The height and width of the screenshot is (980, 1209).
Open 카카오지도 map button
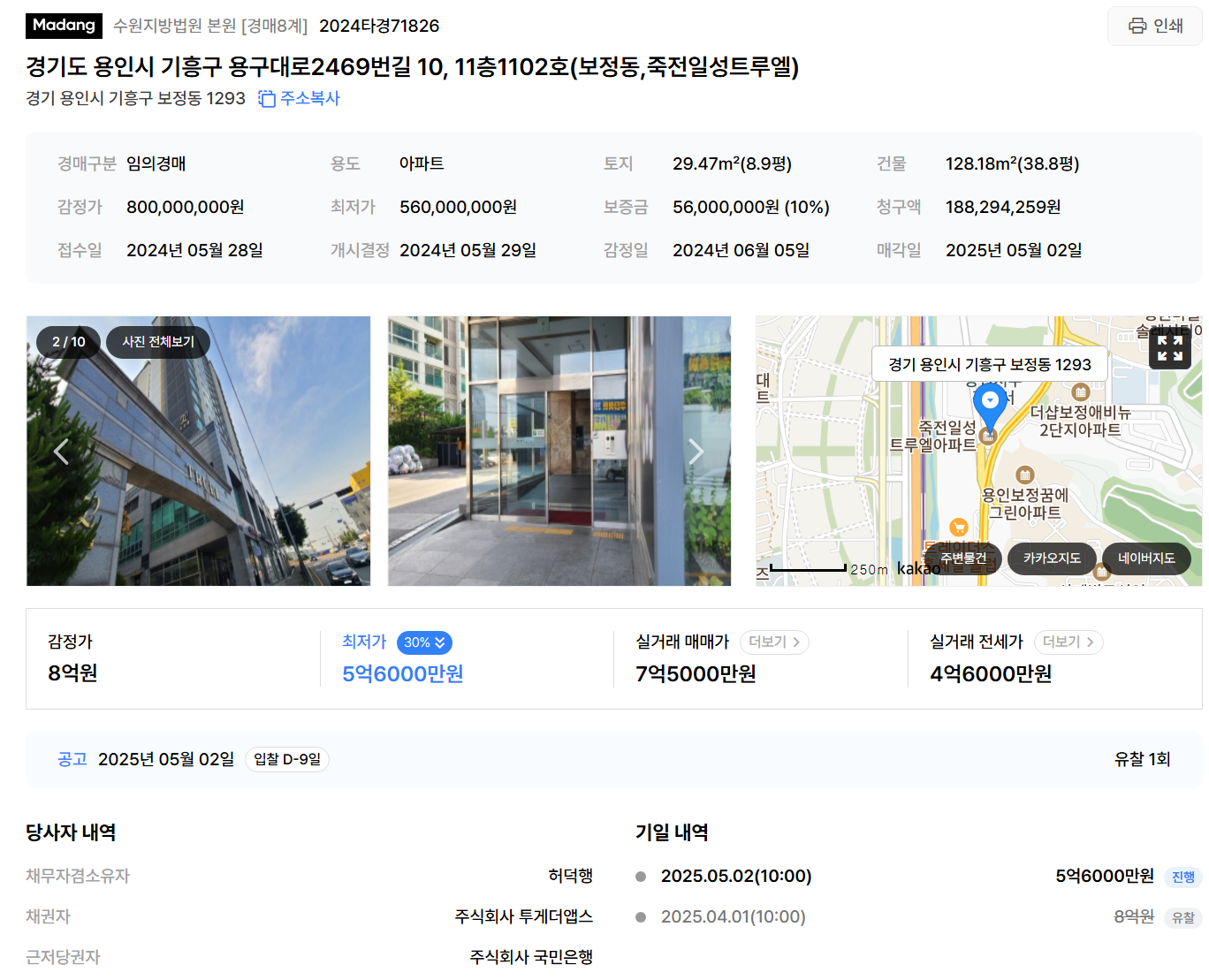[x=1052, y=558]
